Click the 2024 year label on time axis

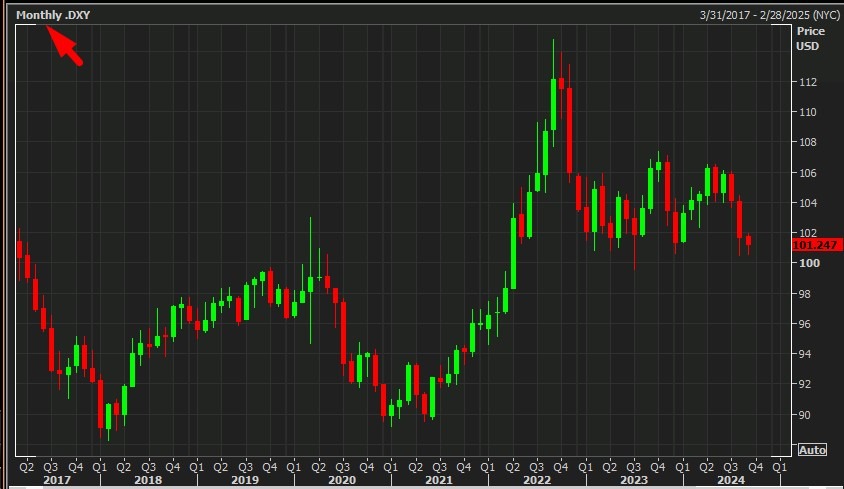click(x=731, y=480)
